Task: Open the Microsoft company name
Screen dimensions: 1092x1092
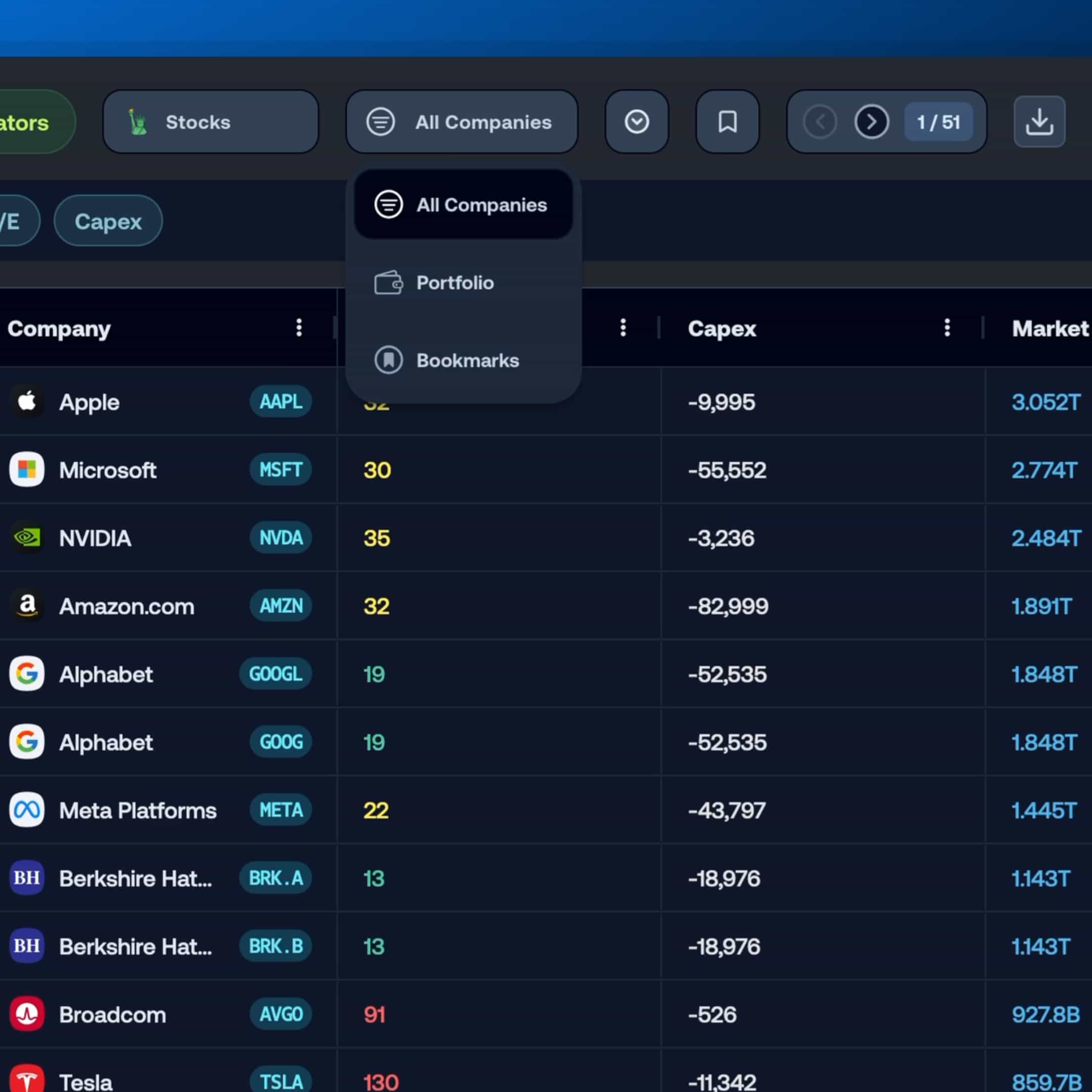Action: (108, 470)
